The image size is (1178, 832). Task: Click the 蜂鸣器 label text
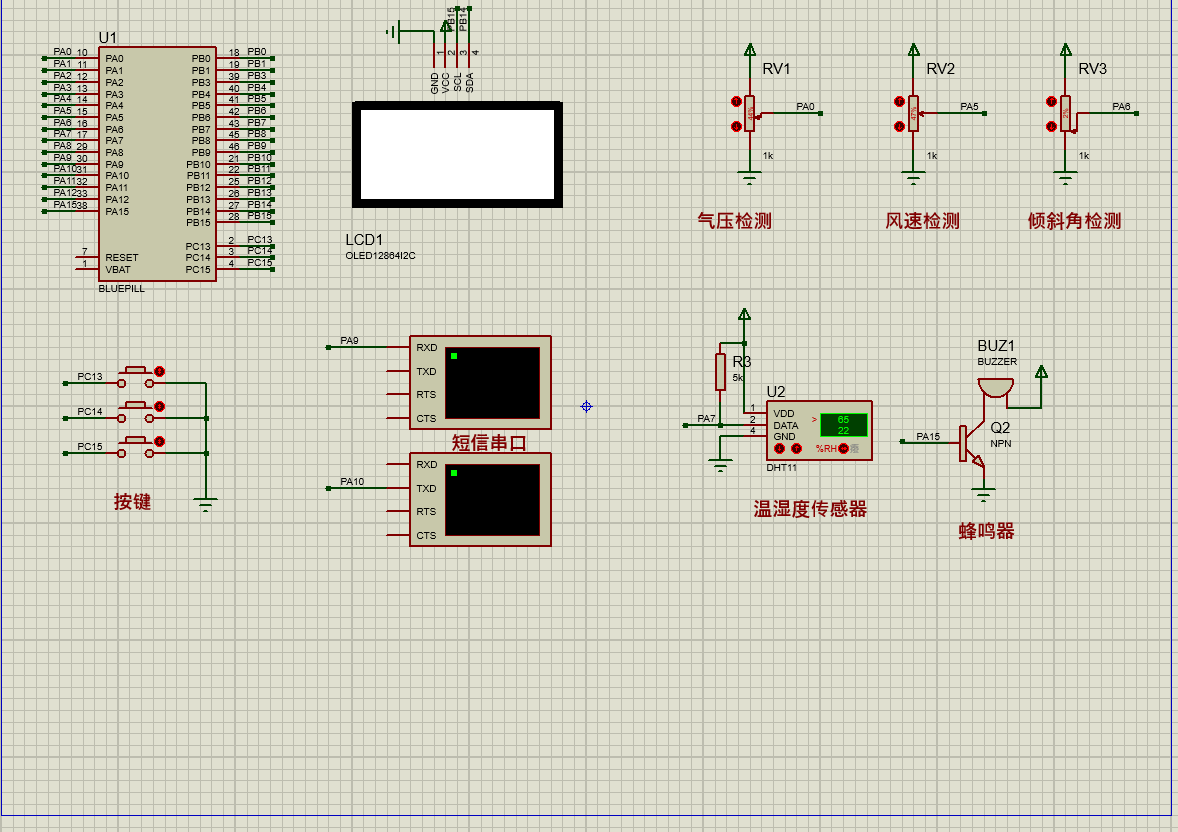coord(986,531)
